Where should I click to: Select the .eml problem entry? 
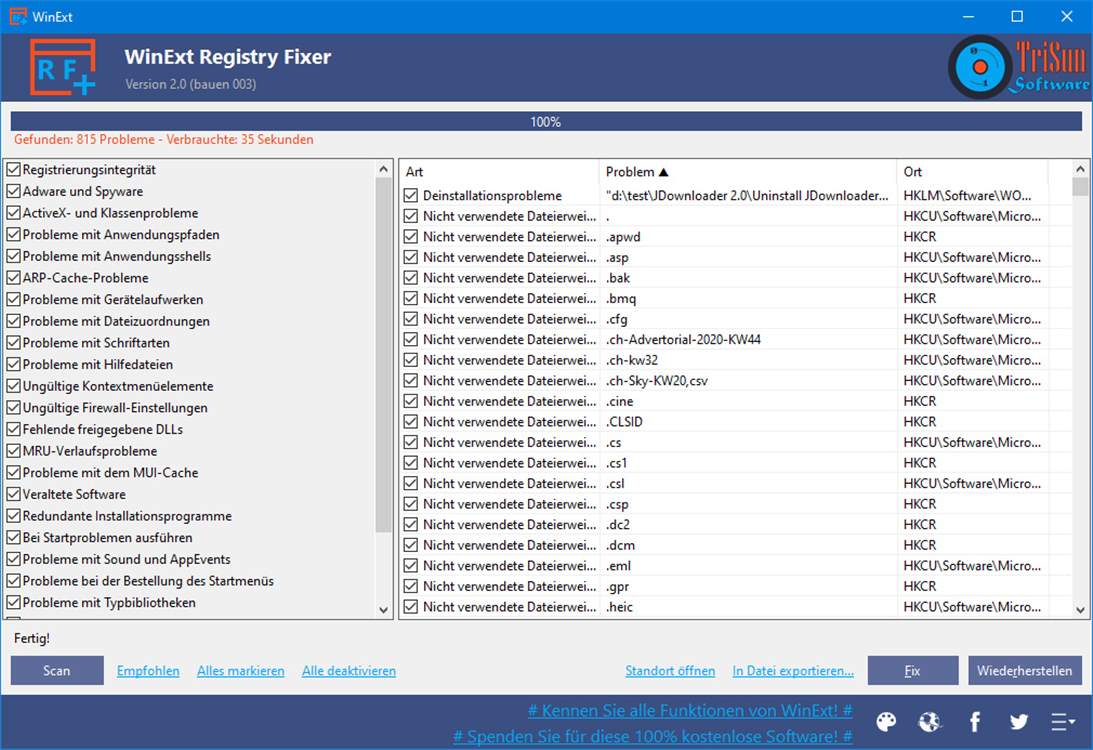618,565
